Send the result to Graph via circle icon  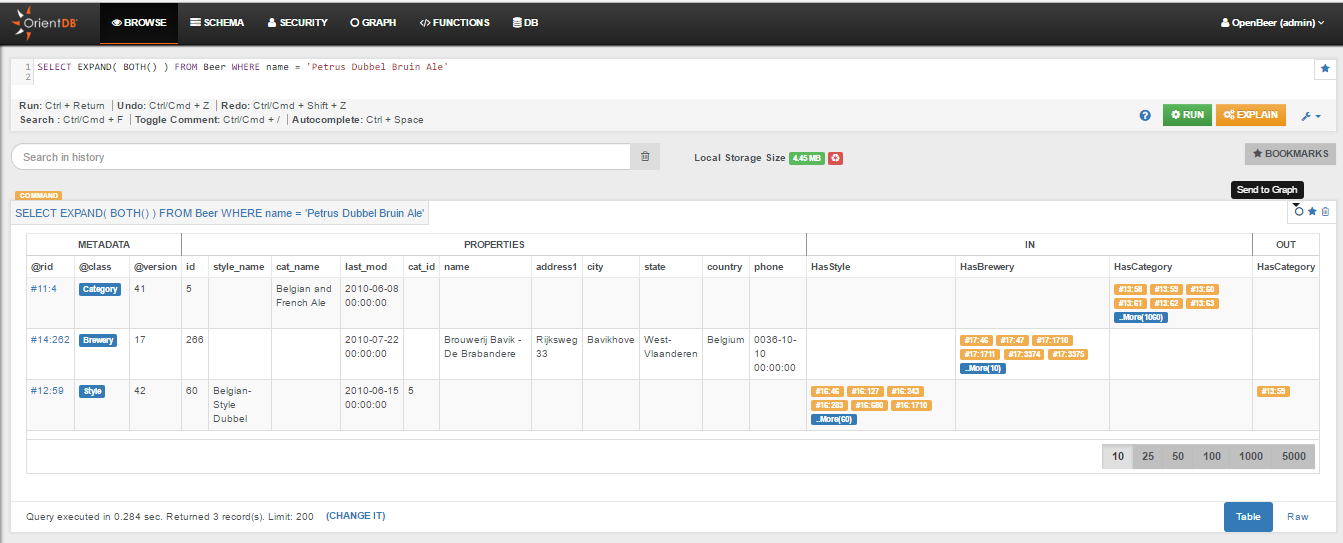1299,211
